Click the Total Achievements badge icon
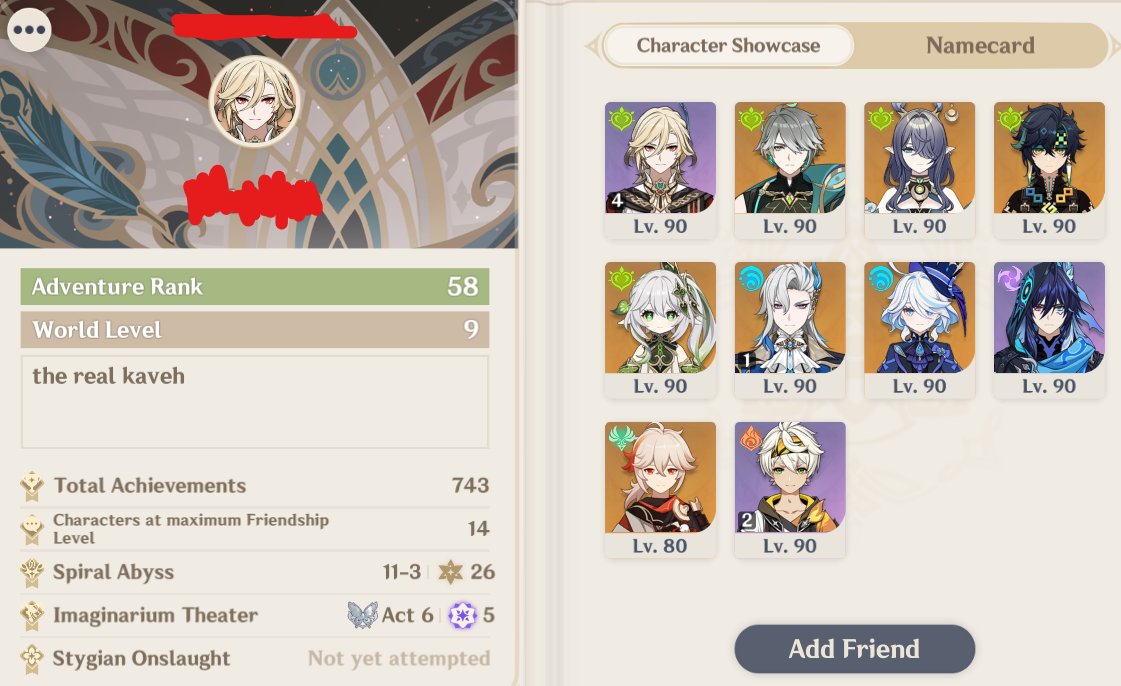Screen dimensions: 1121x686 tap(31, 486)
